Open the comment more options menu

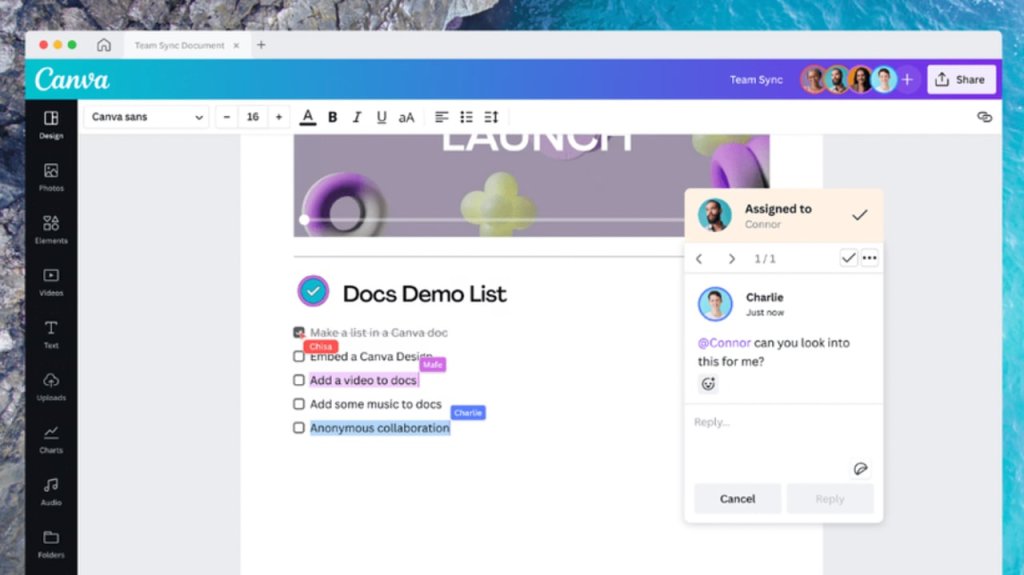[869, 258]
